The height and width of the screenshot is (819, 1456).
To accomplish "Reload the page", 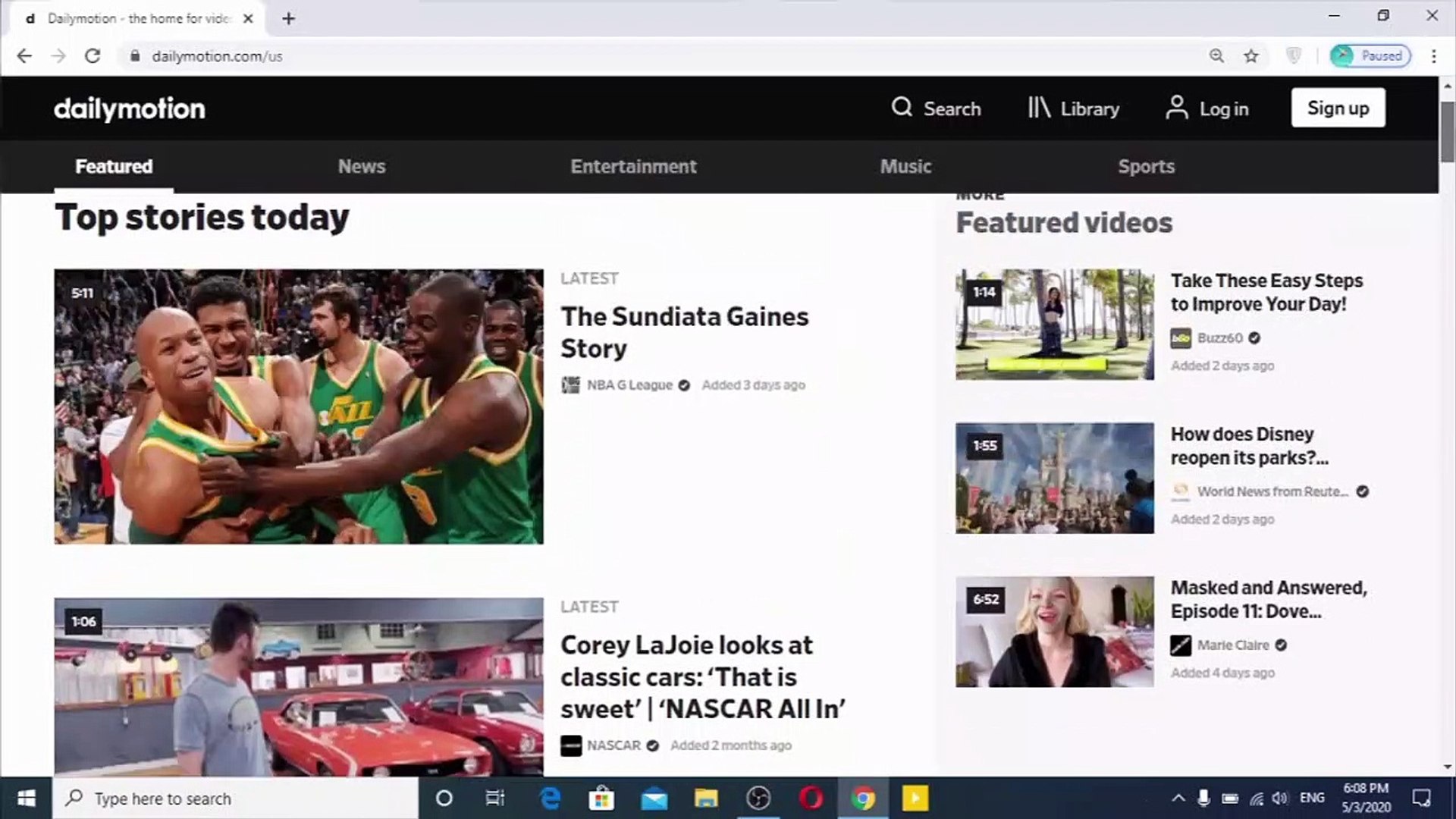I will (x=93, y=55).
